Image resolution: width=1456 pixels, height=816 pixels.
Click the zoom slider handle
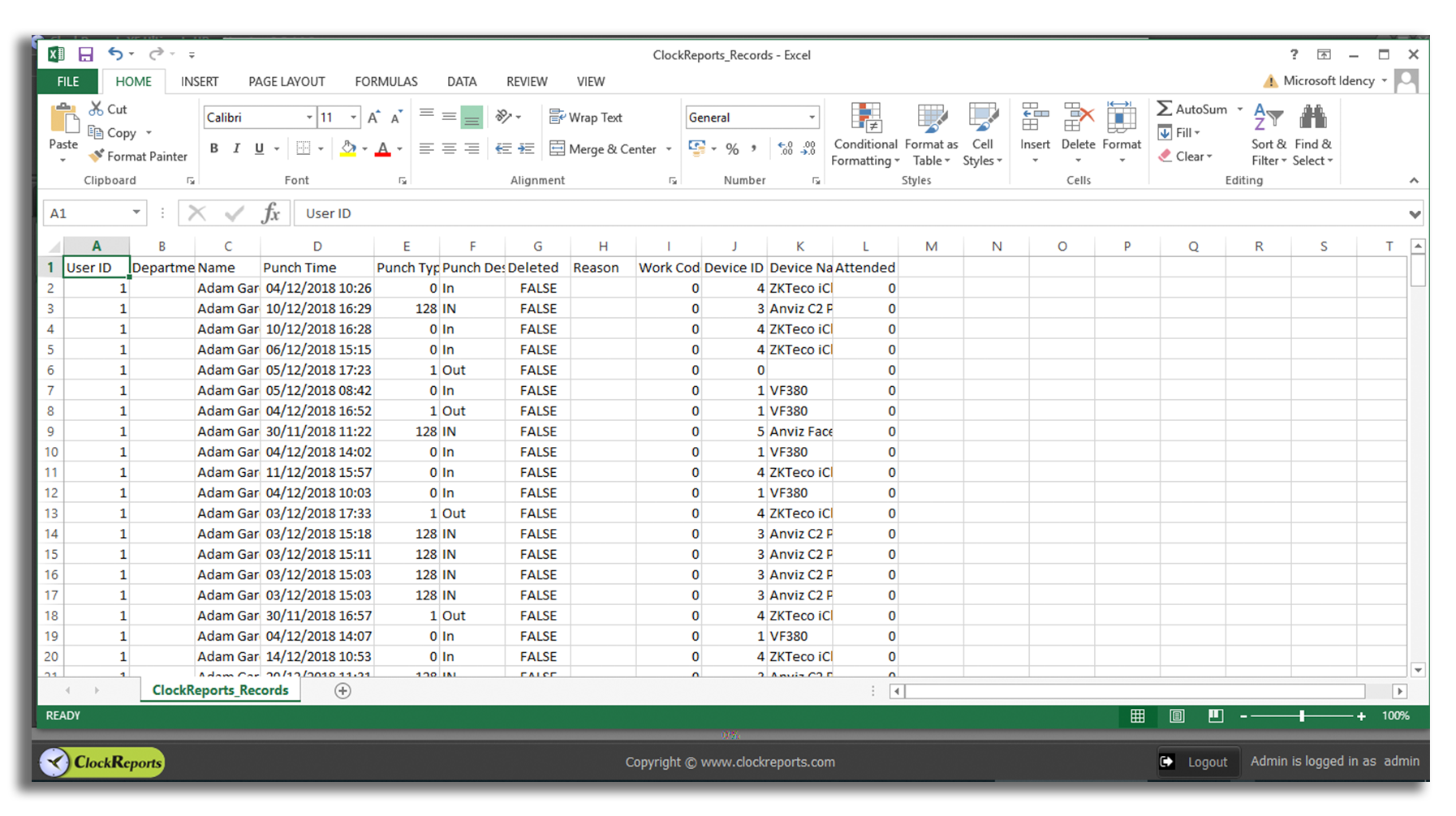[x=1302, y=715]
